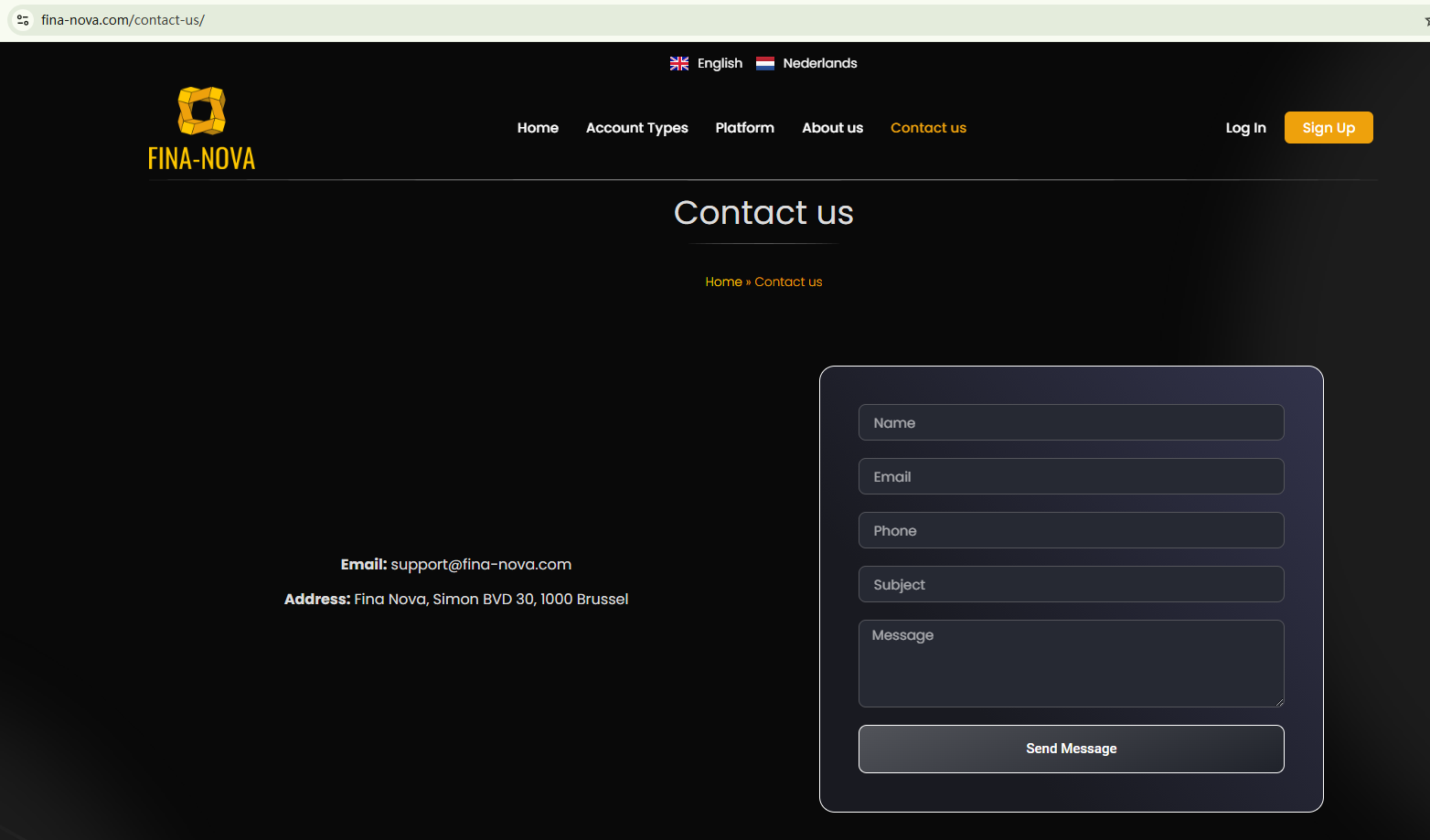Click Home in the breadcrumb
The width and height of the screenshot is (1430, 840).
pos(724,282)
